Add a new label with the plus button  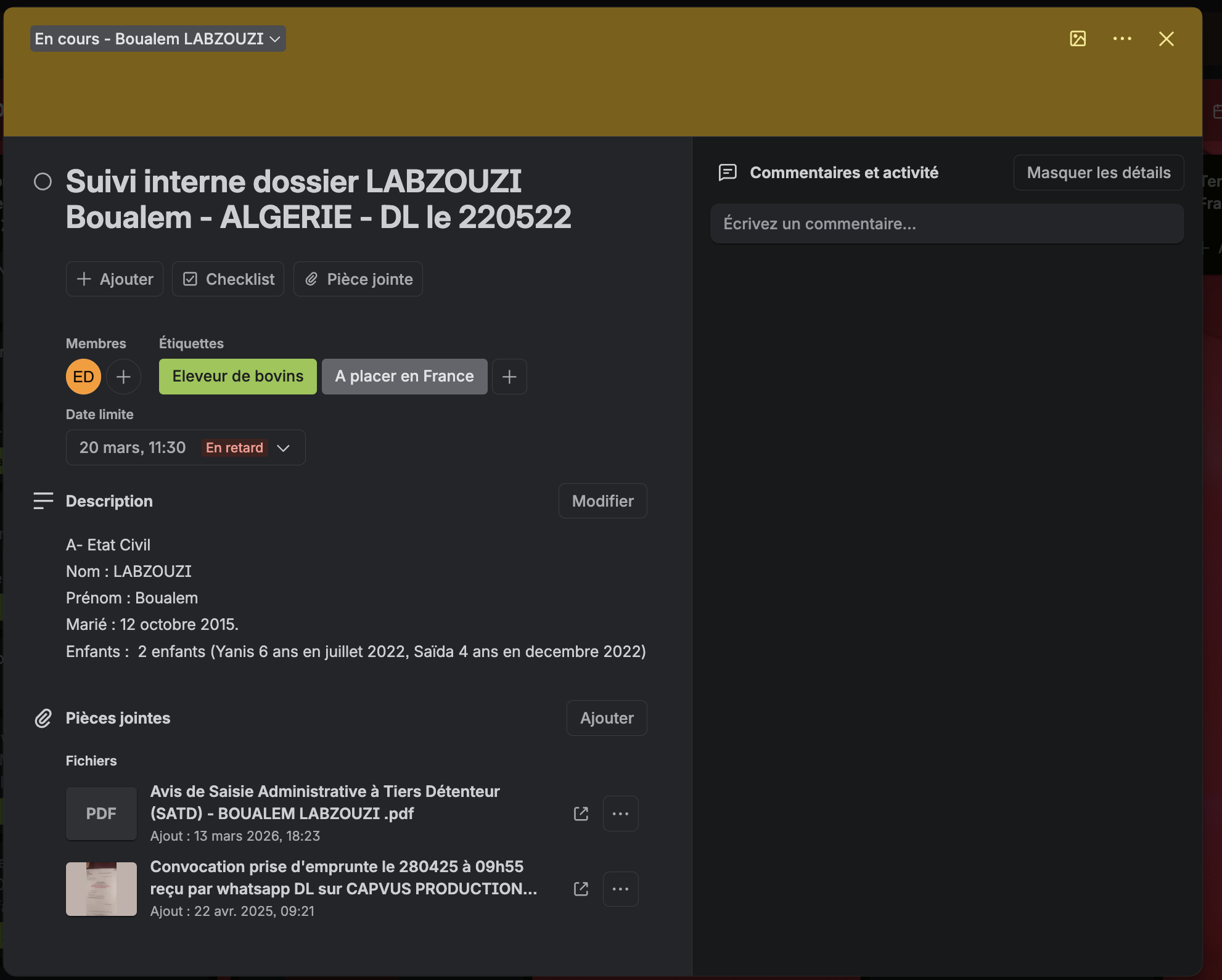tap(509, 377)
